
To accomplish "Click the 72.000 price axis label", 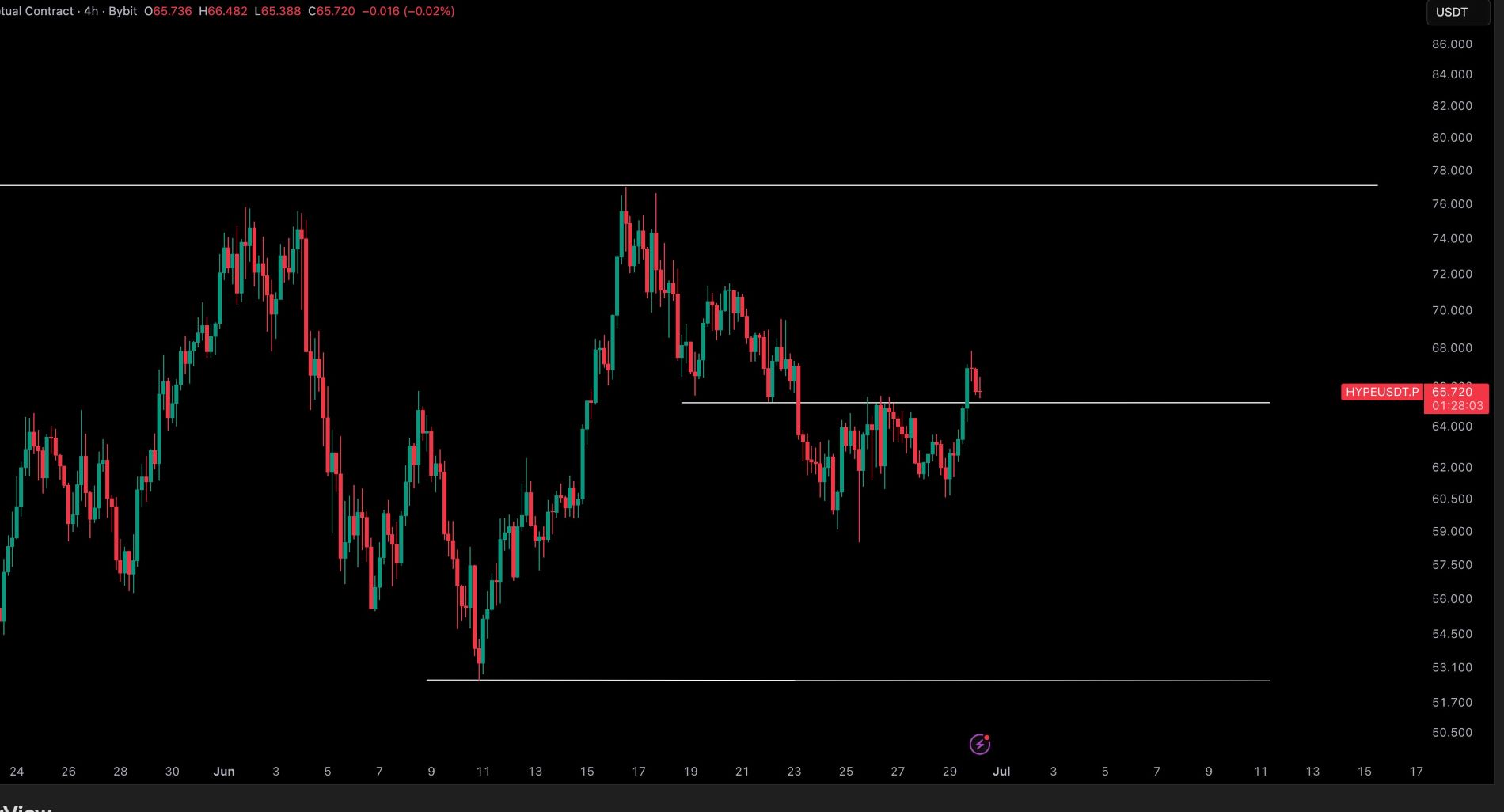I will point(1452,274).
